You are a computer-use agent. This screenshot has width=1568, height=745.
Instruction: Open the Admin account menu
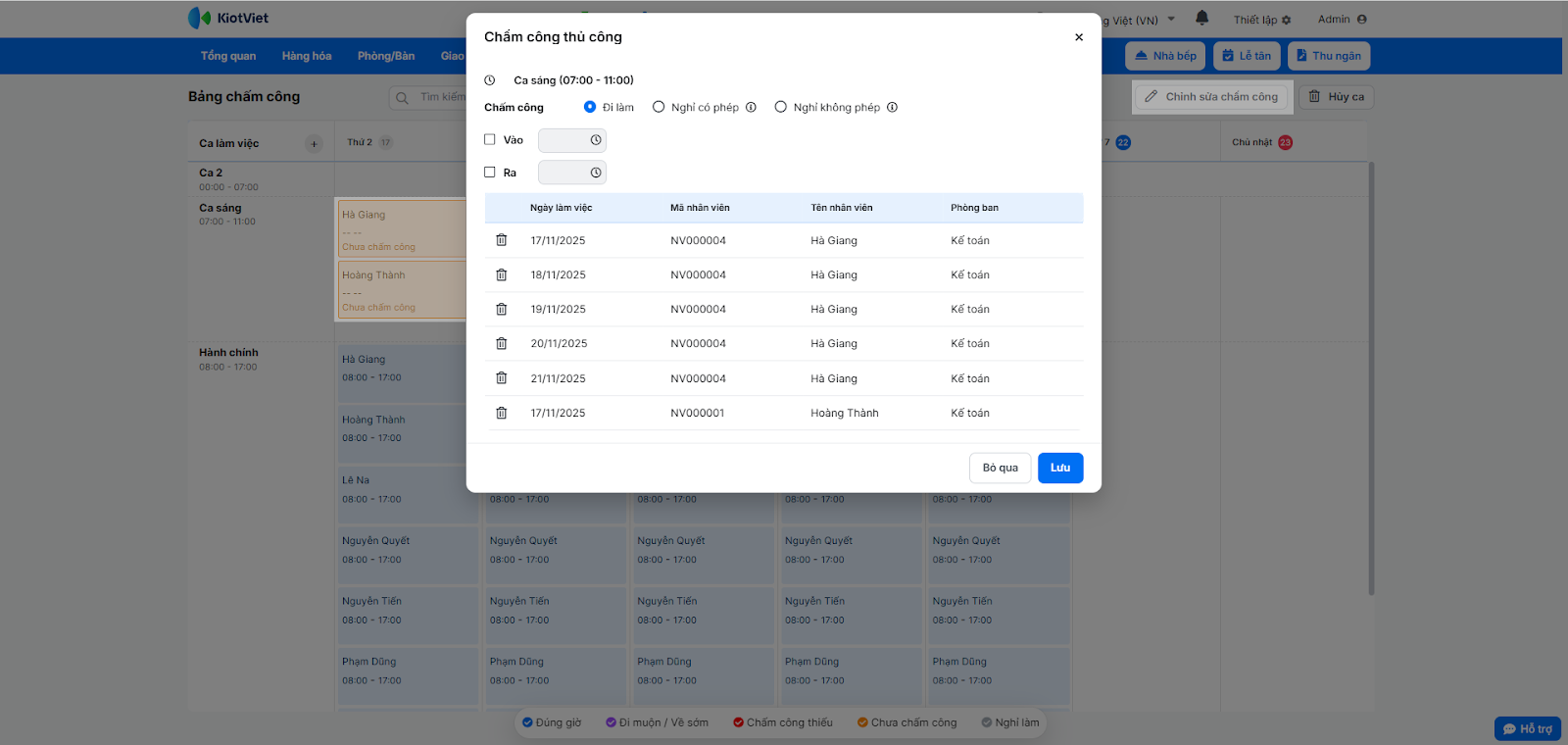[x=1342, y=20]
